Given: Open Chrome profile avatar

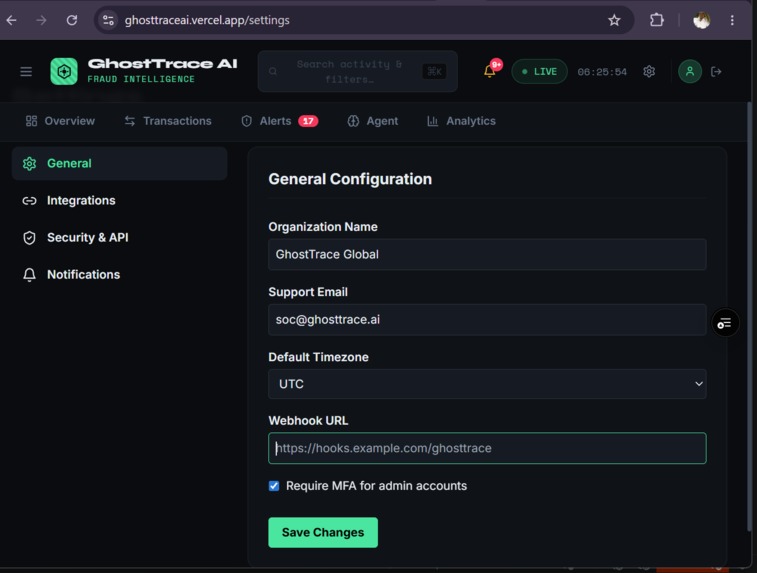Looking at the screenshot, I should 701,20.
